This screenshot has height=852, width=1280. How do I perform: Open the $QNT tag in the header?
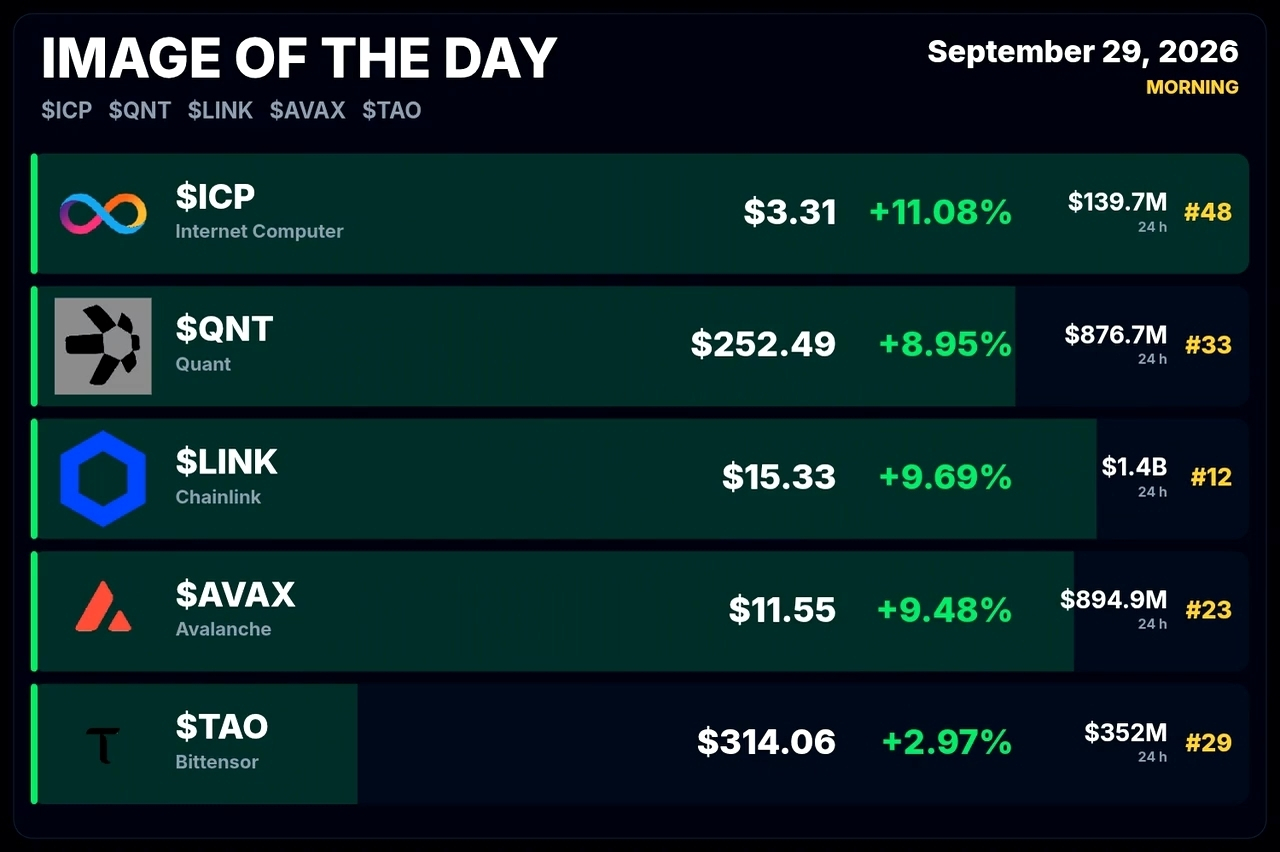[x=140, y=110]
